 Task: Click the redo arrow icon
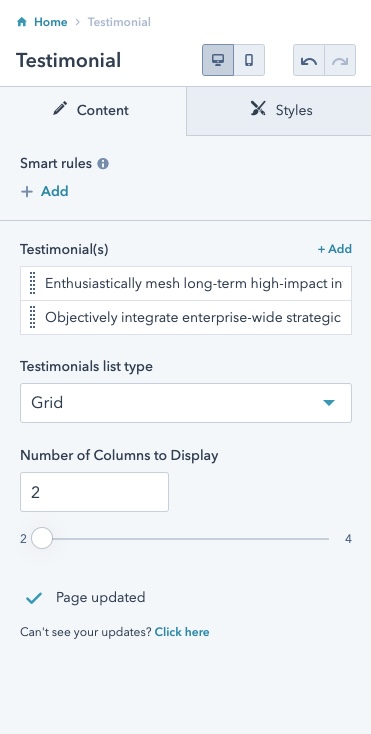(340, 60)
